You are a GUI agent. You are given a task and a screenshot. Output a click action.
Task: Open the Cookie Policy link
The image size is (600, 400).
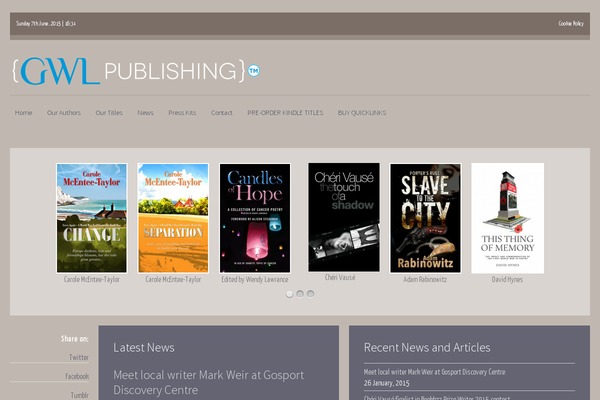click(x=571, y=24)
